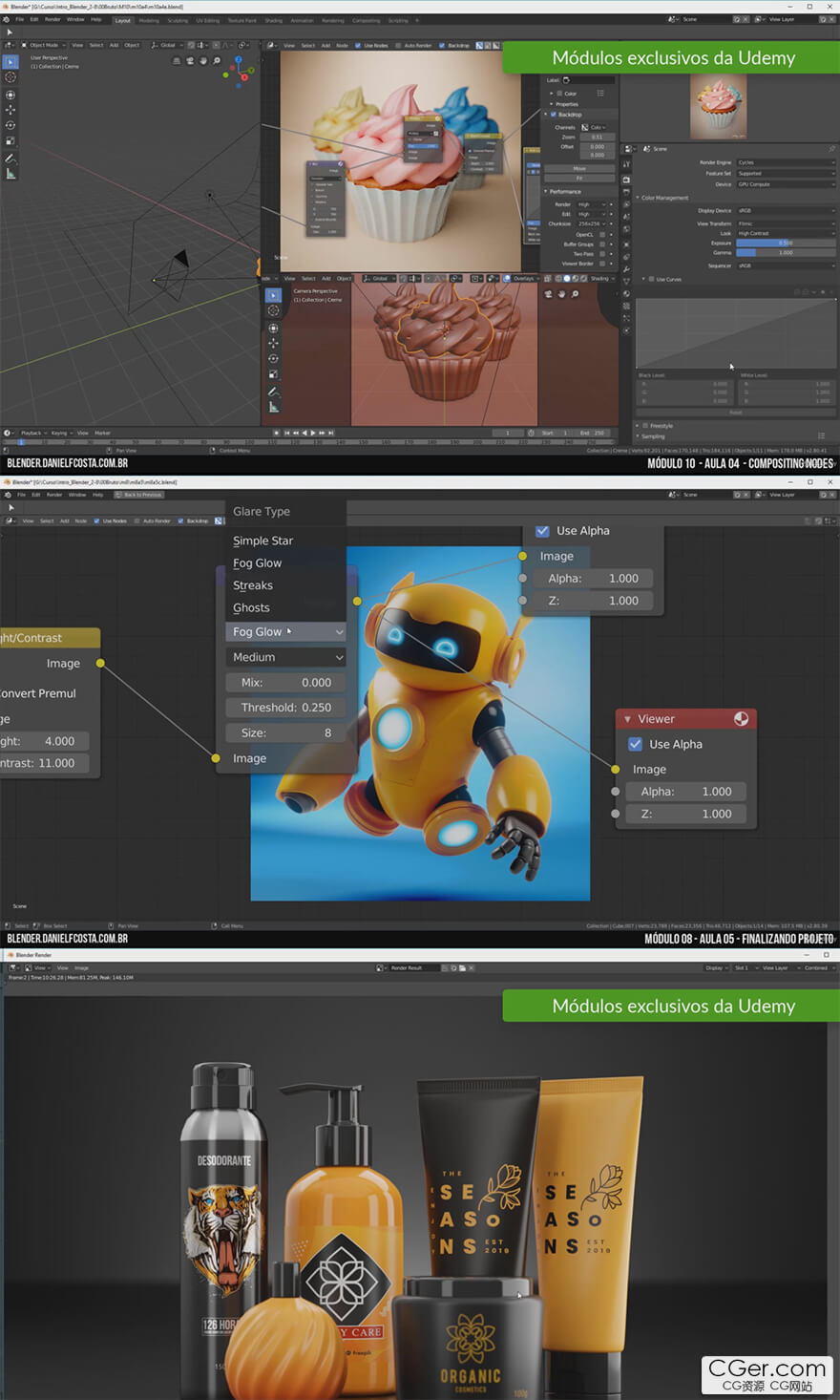Click the zoom magnifier in the wireframe viewport
The width and height of the screenshot is (840, 1400).
pos(217,60)
